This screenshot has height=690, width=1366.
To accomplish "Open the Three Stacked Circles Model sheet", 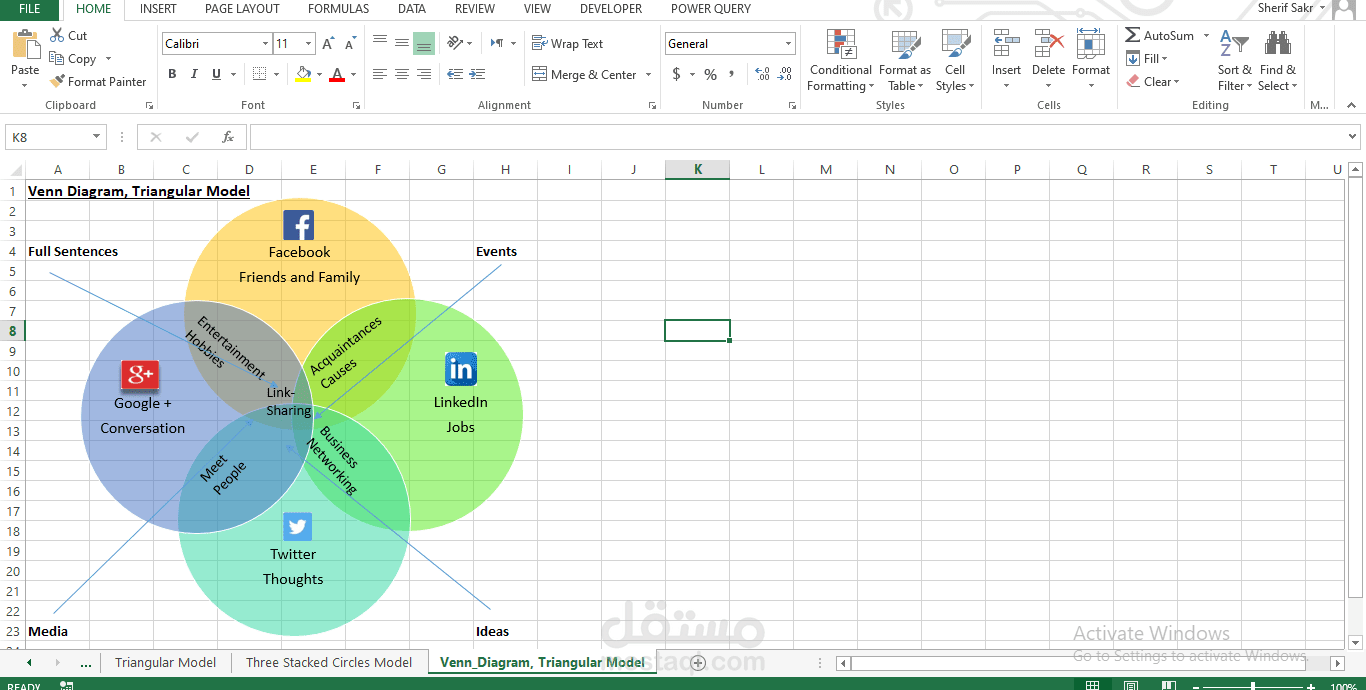I will click(329, 662).
